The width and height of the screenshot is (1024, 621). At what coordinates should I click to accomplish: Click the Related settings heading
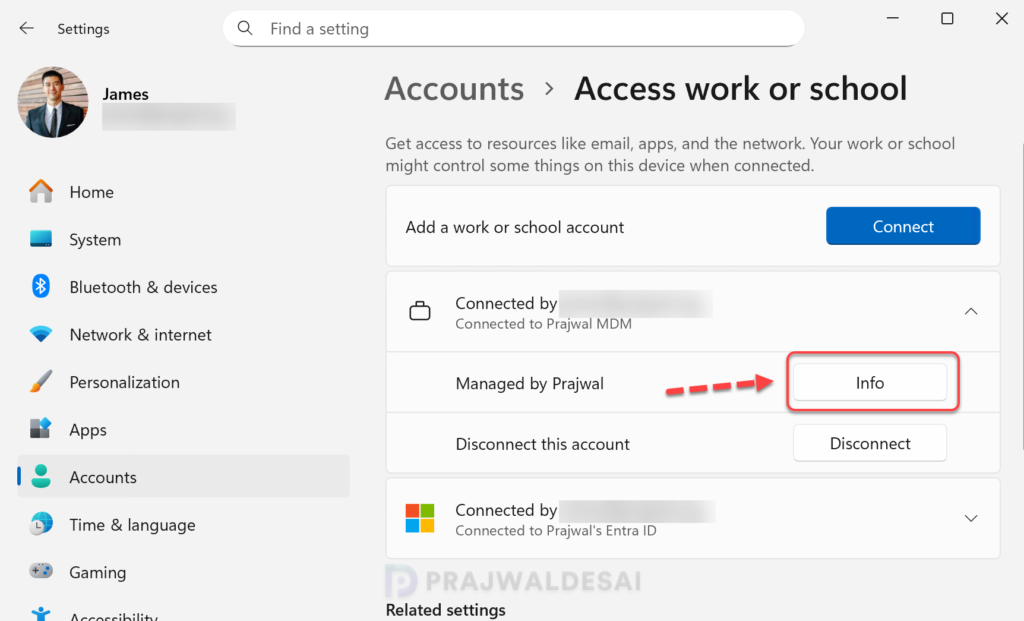pyautogui.click(x=445, y=610)
